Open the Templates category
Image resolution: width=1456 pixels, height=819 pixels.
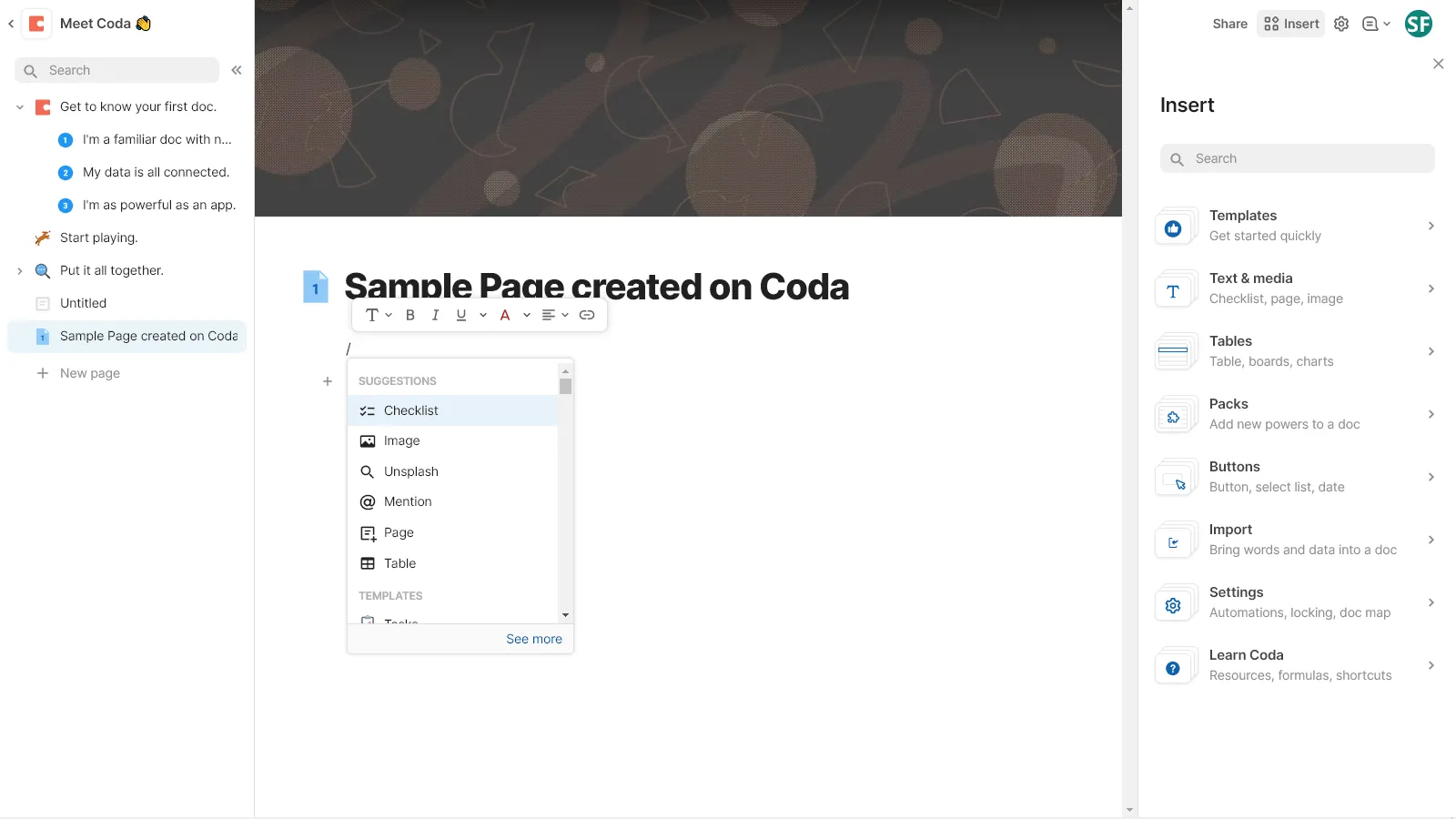pos(1297,226)
